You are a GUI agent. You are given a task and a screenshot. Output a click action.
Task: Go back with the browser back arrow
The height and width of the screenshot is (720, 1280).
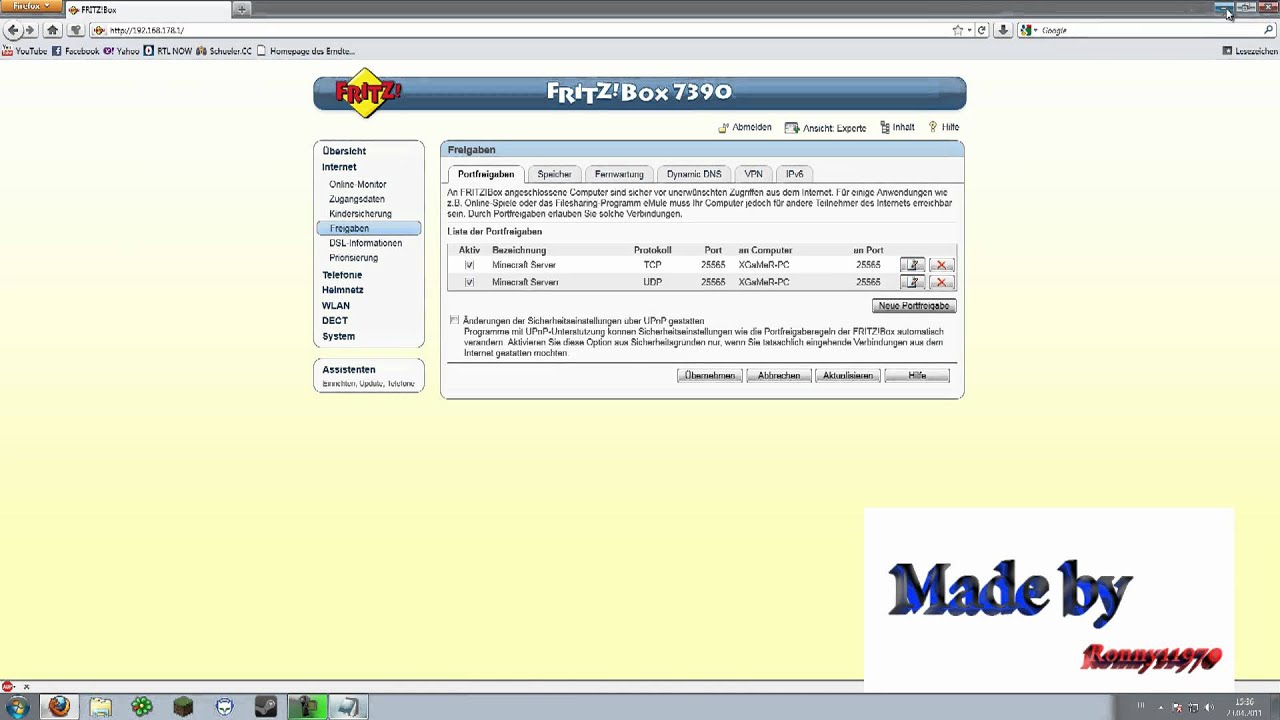tap(13, 30)
